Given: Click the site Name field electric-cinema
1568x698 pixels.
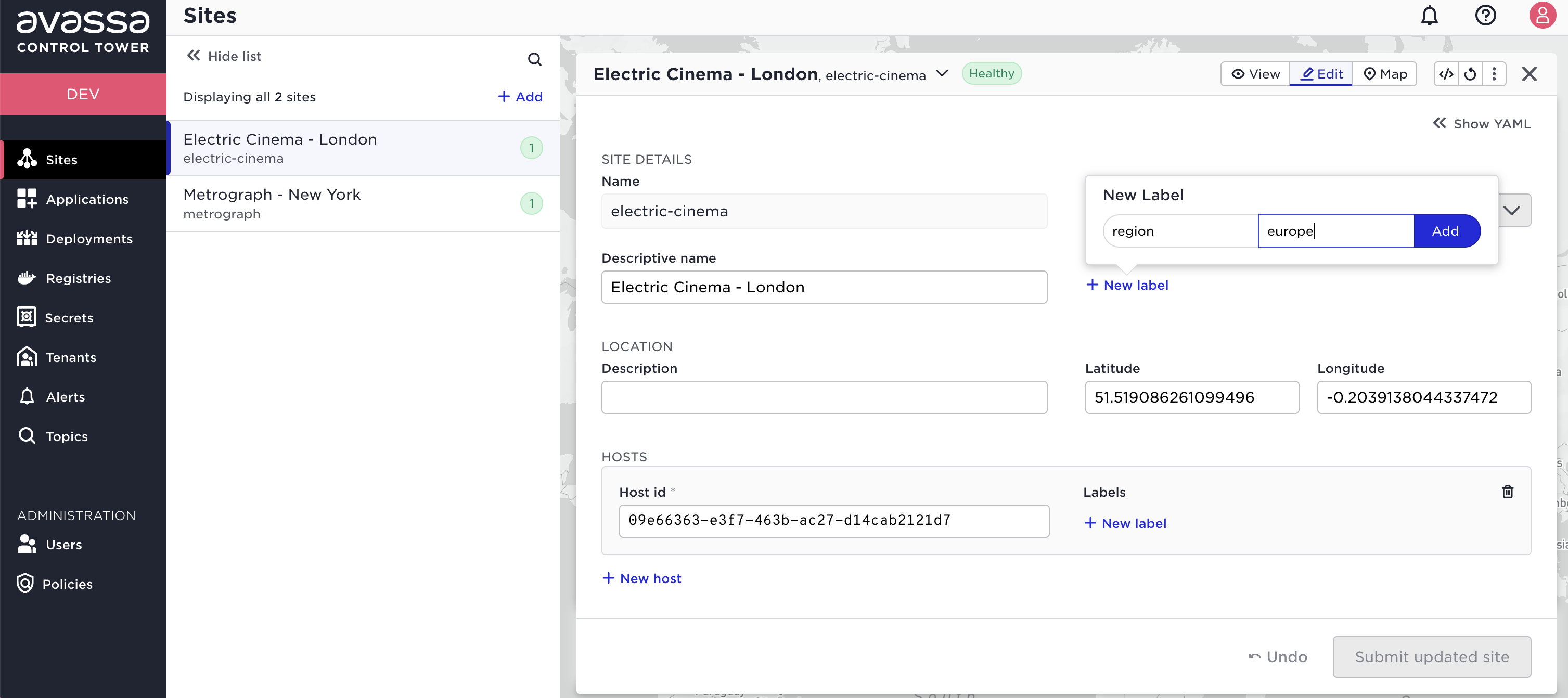Looking at the screenshot, I should click(824, 211).
